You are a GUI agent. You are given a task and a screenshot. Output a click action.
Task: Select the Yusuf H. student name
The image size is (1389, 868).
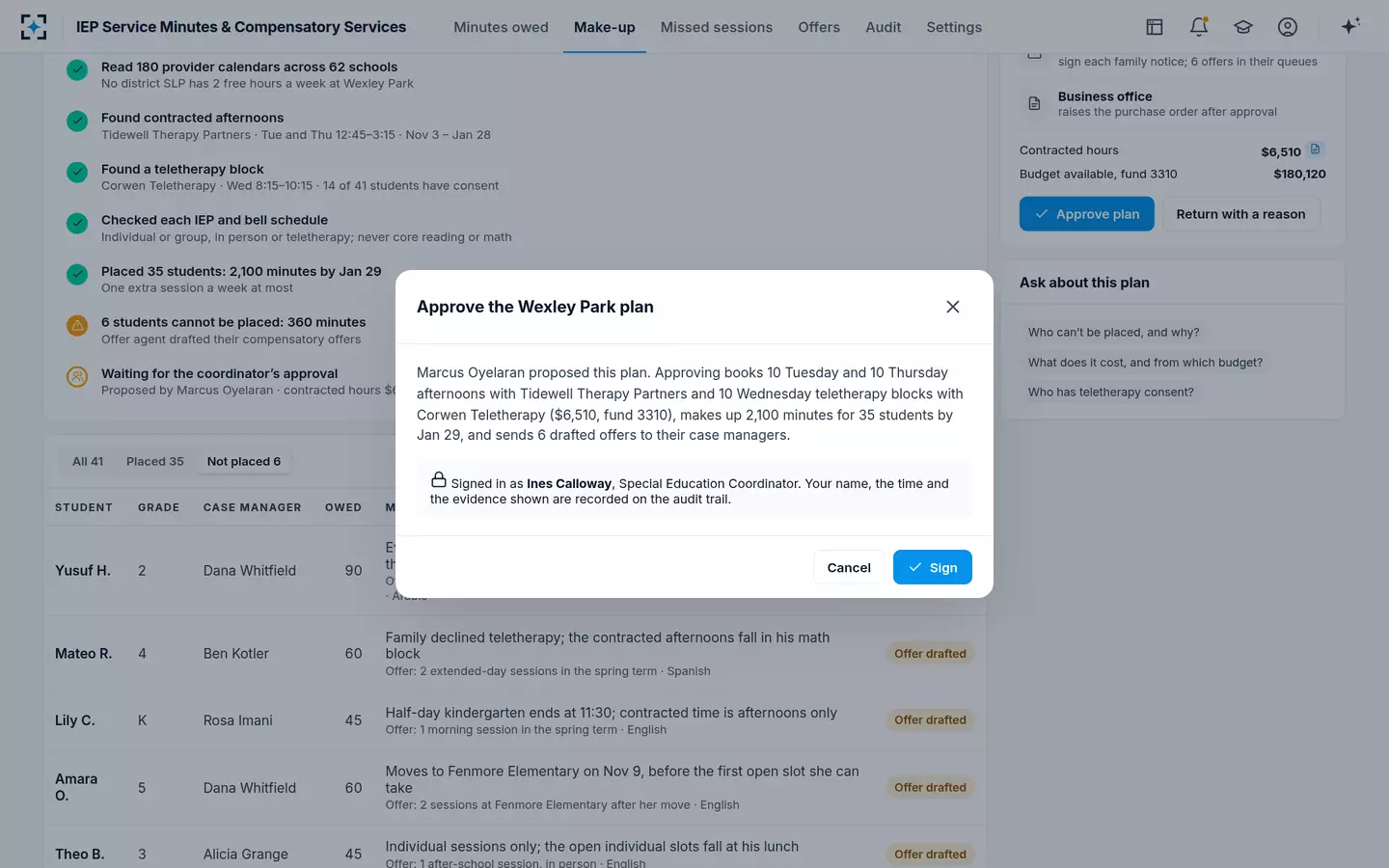coord(83,570)
